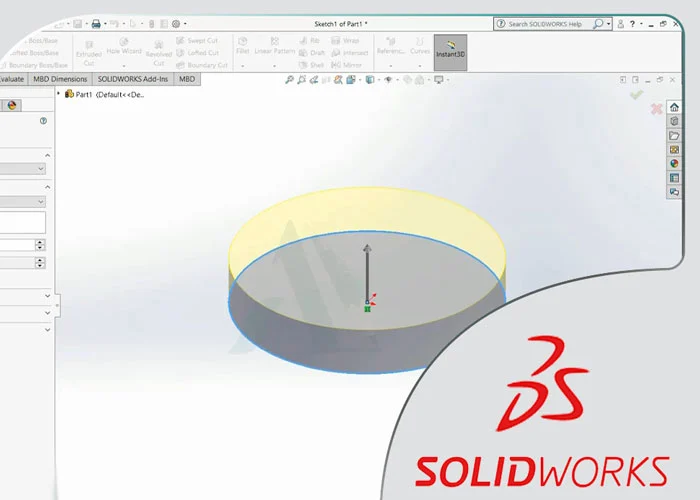Click the Fillet tool

pyautogui.click(x=242, y=46)
